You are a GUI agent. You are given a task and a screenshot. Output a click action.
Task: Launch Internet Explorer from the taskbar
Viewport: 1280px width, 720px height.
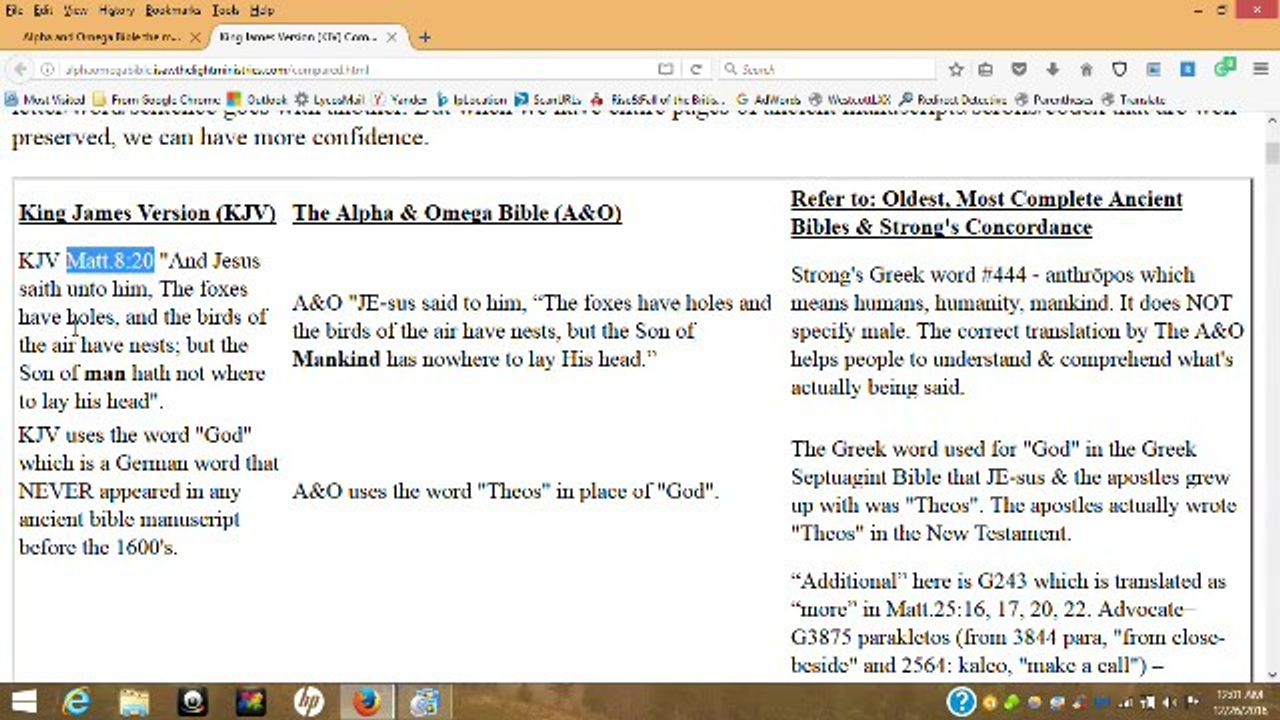(76, 702)
